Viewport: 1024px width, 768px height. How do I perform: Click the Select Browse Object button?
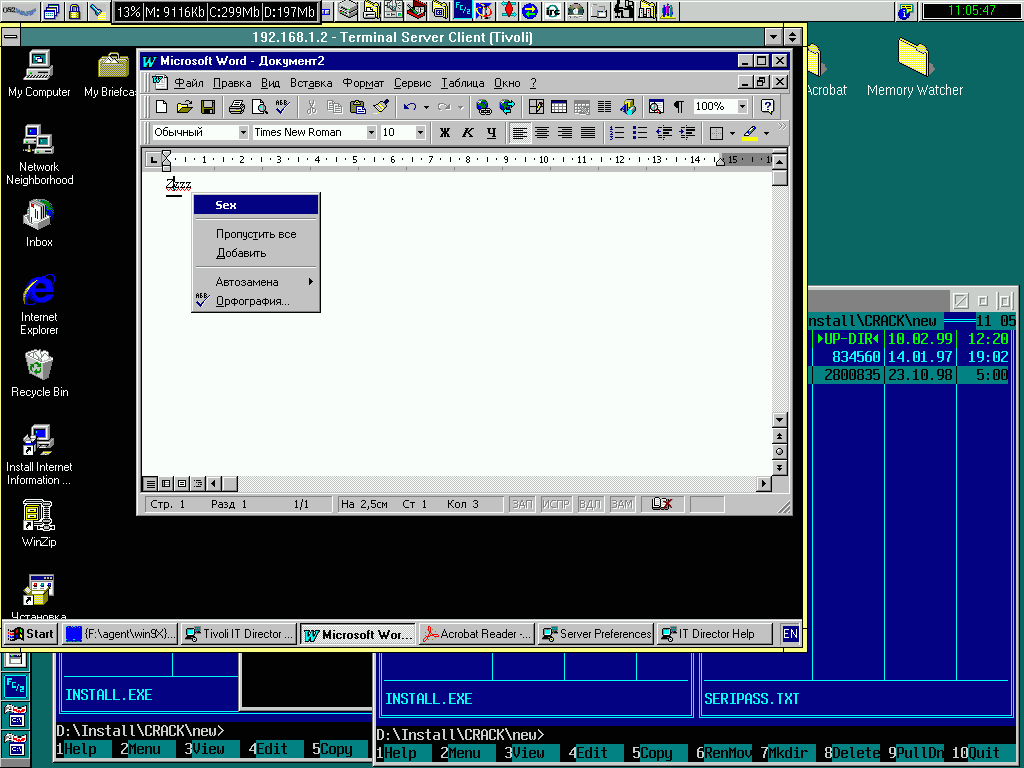[779, 451]
